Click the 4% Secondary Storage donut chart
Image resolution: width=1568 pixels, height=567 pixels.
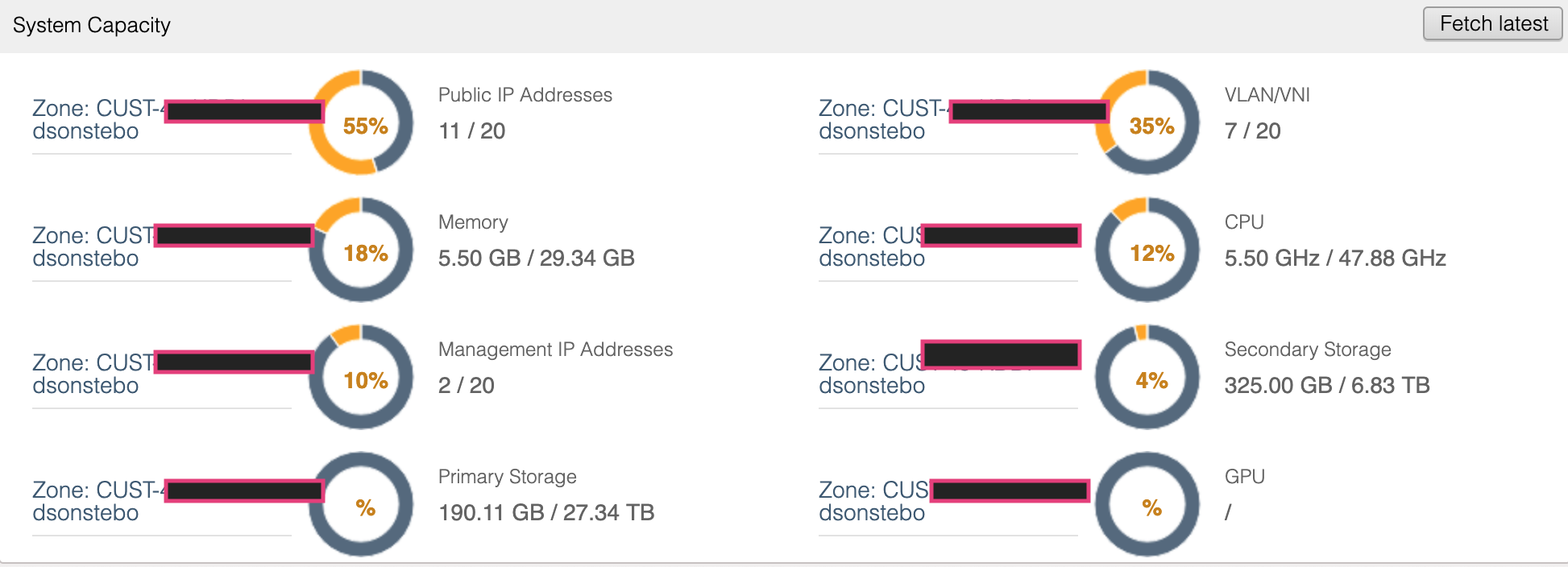(1148, 377)
